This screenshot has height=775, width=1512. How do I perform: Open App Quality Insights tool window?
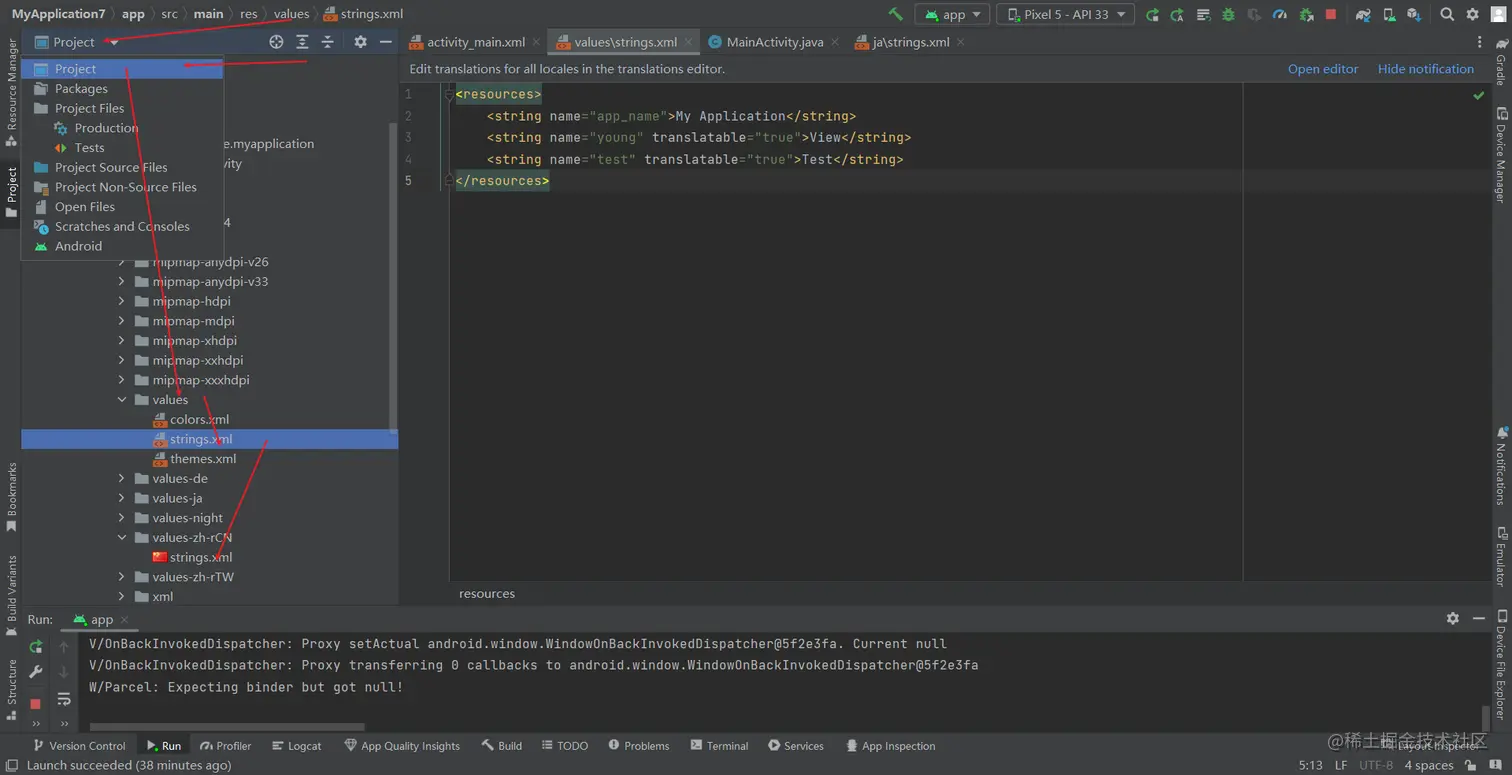coord(402,746)
